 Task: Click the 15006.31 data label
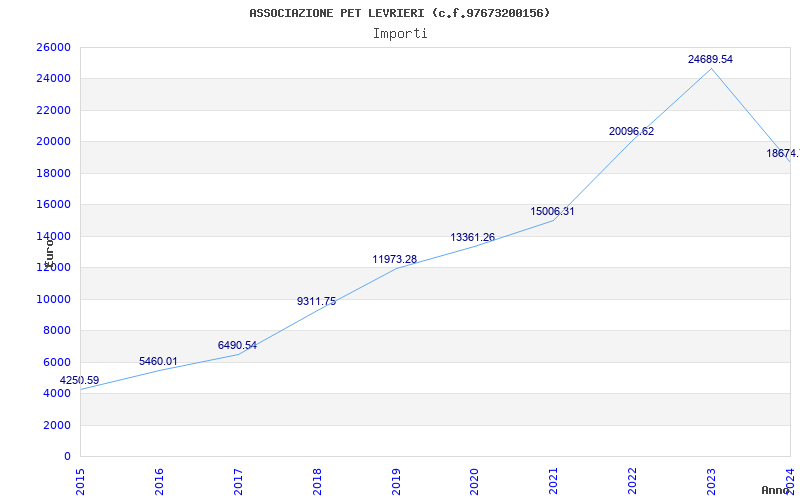point(552,211)
